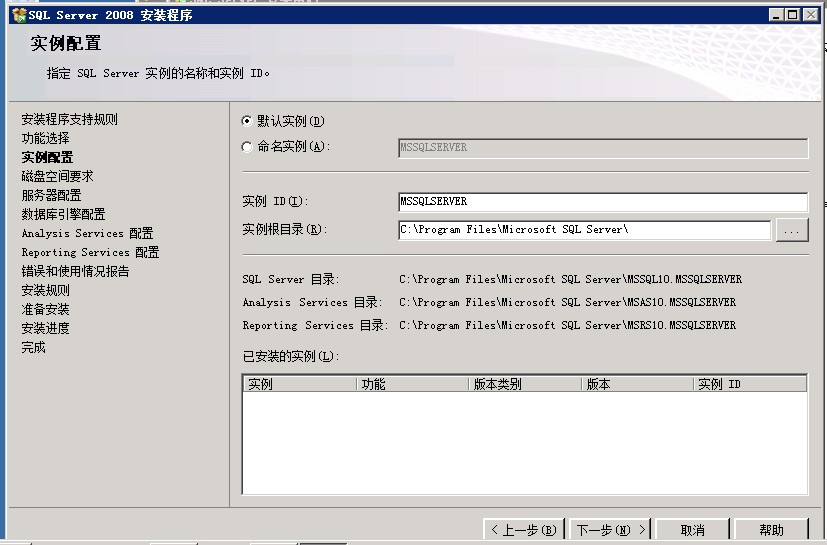Image resolution: width=827 pixels, height=545 pixels.
Task: Sort by the 实例 column header
Action: 299,384
